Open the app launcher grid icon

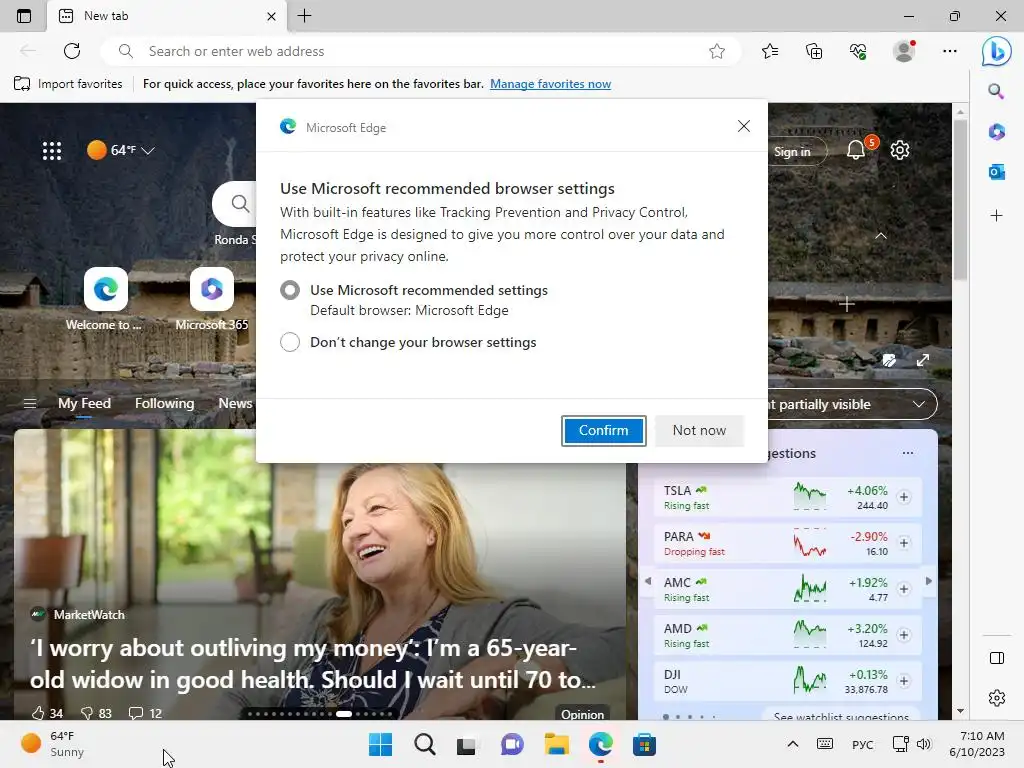52,151
